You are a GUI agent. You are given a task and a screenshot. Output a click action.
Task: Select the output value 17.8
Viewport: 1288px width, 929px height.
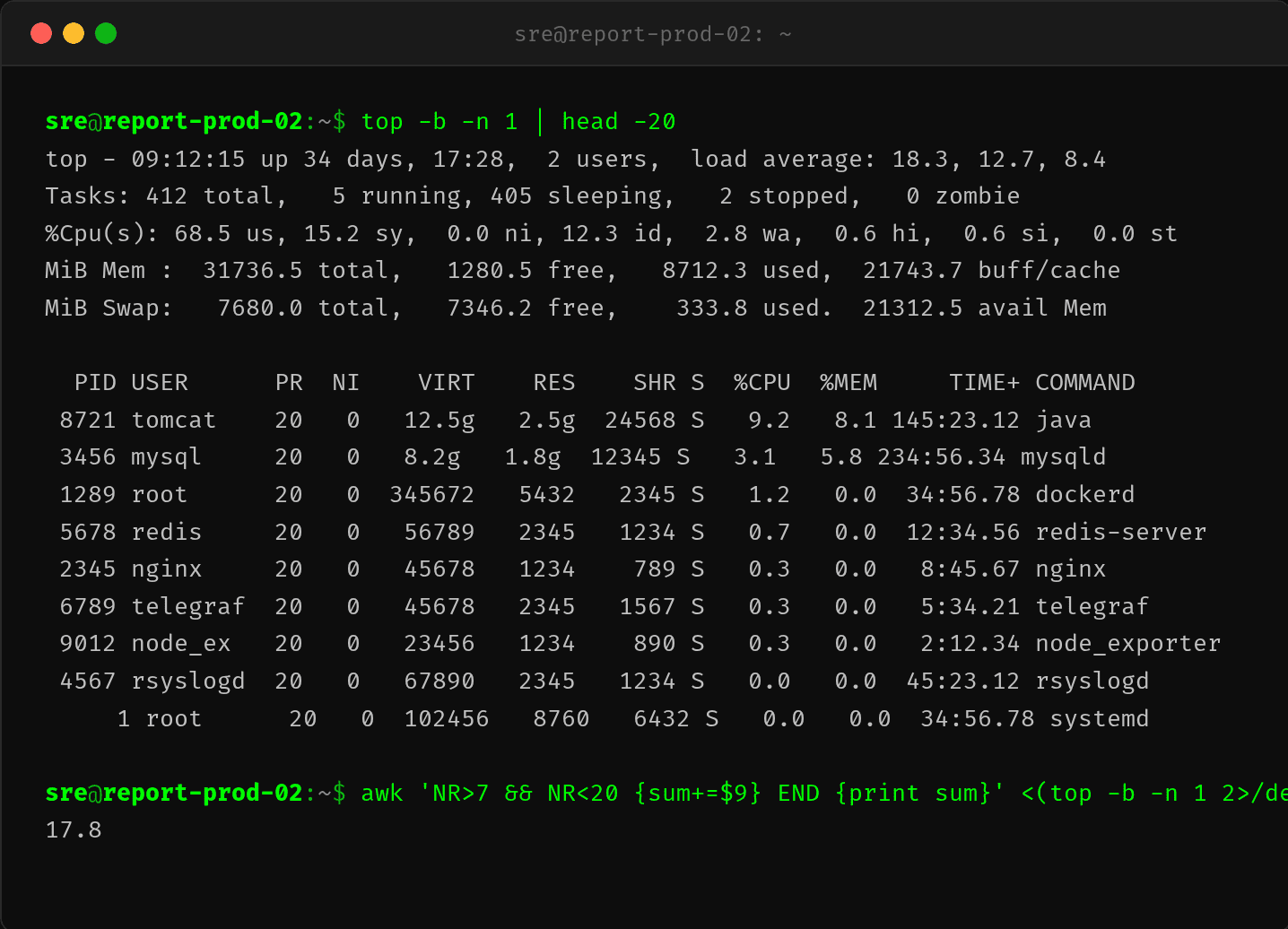click(x=74, y=830)
